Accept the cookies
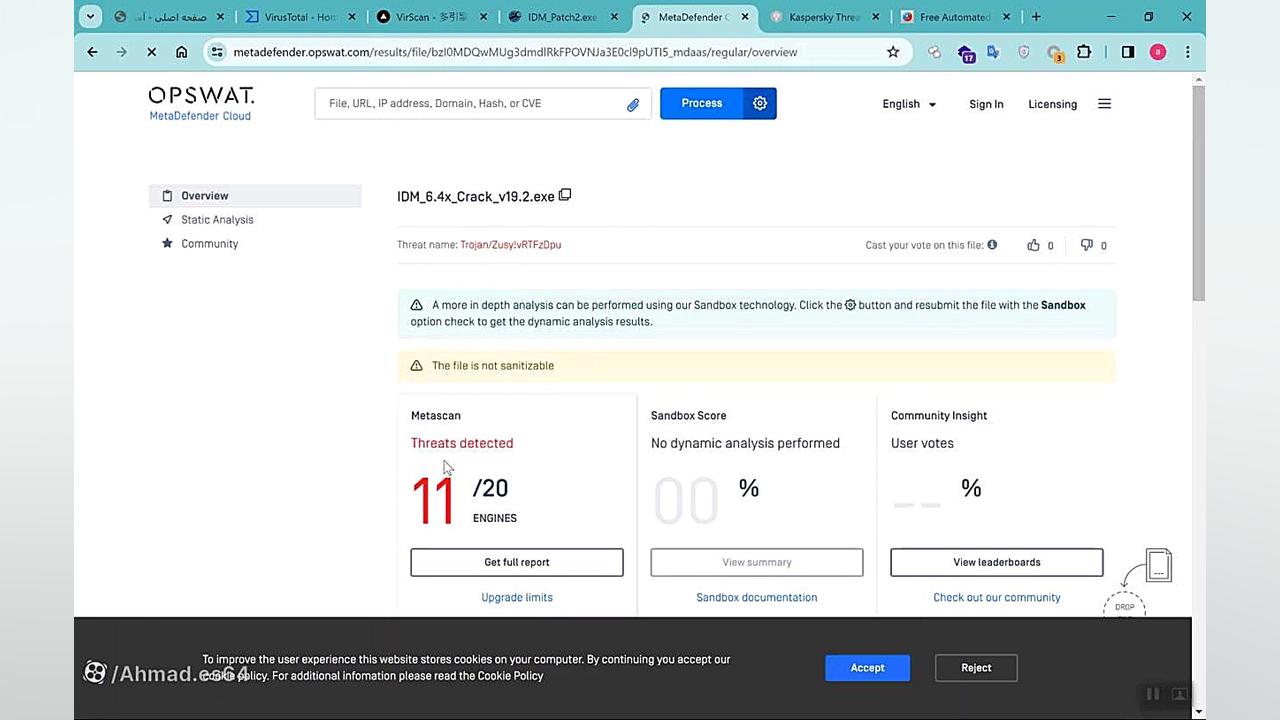This screenshot has height=720, width=1280. pos(867,668)
